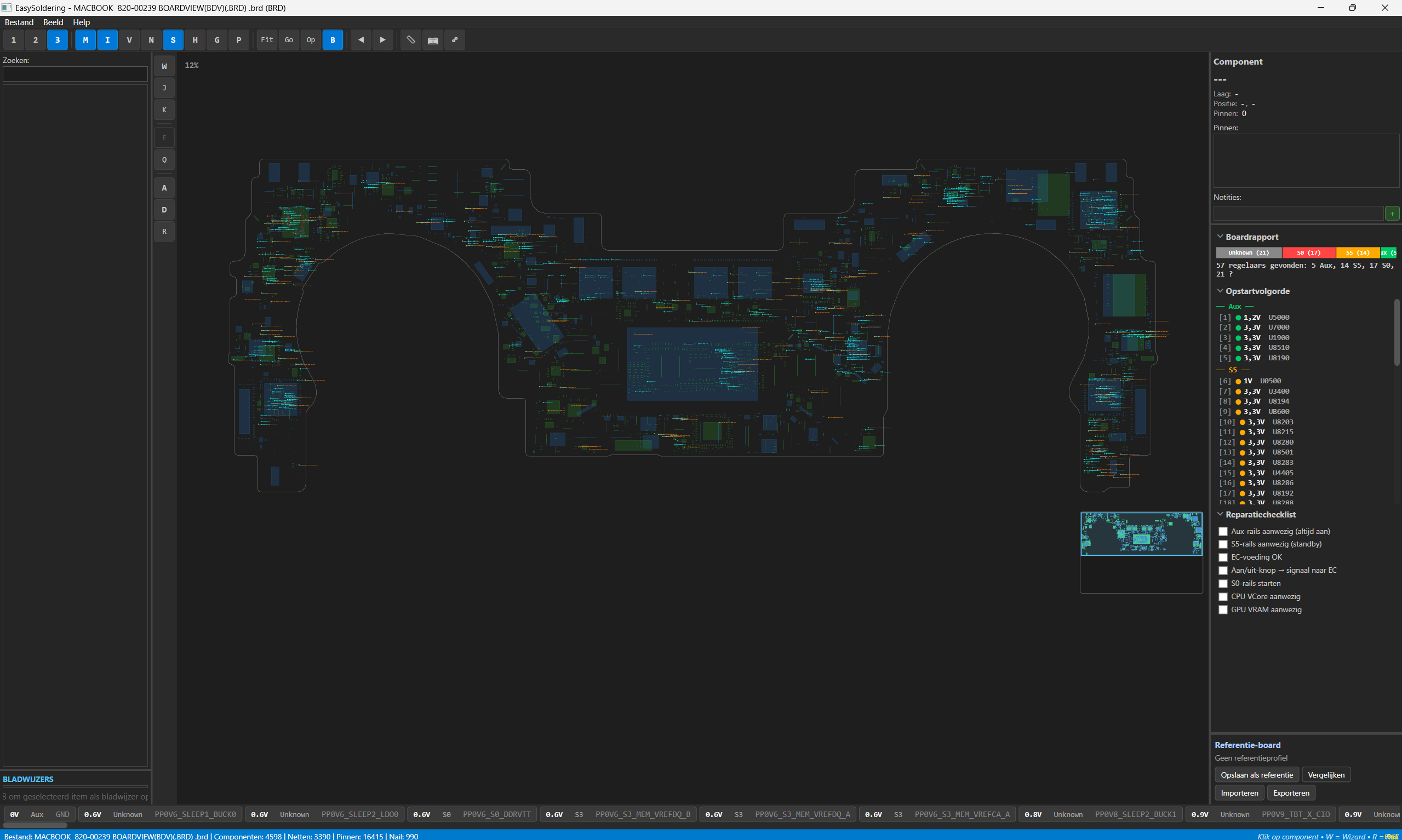Click the Q button in the side toolbar
The image size is (1402, 840).
point(164,160)
